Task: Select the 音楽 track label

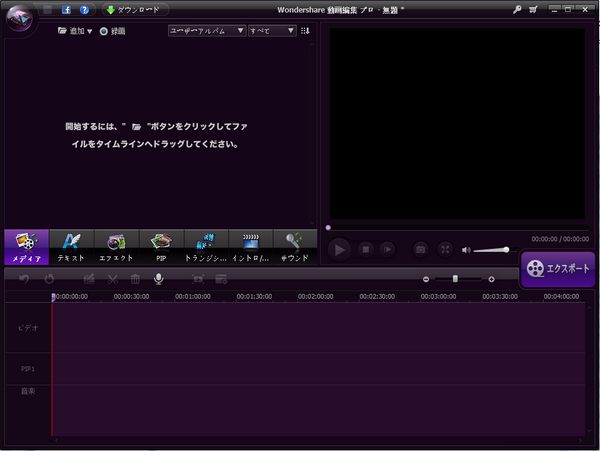Action: (x=28, y=391)
